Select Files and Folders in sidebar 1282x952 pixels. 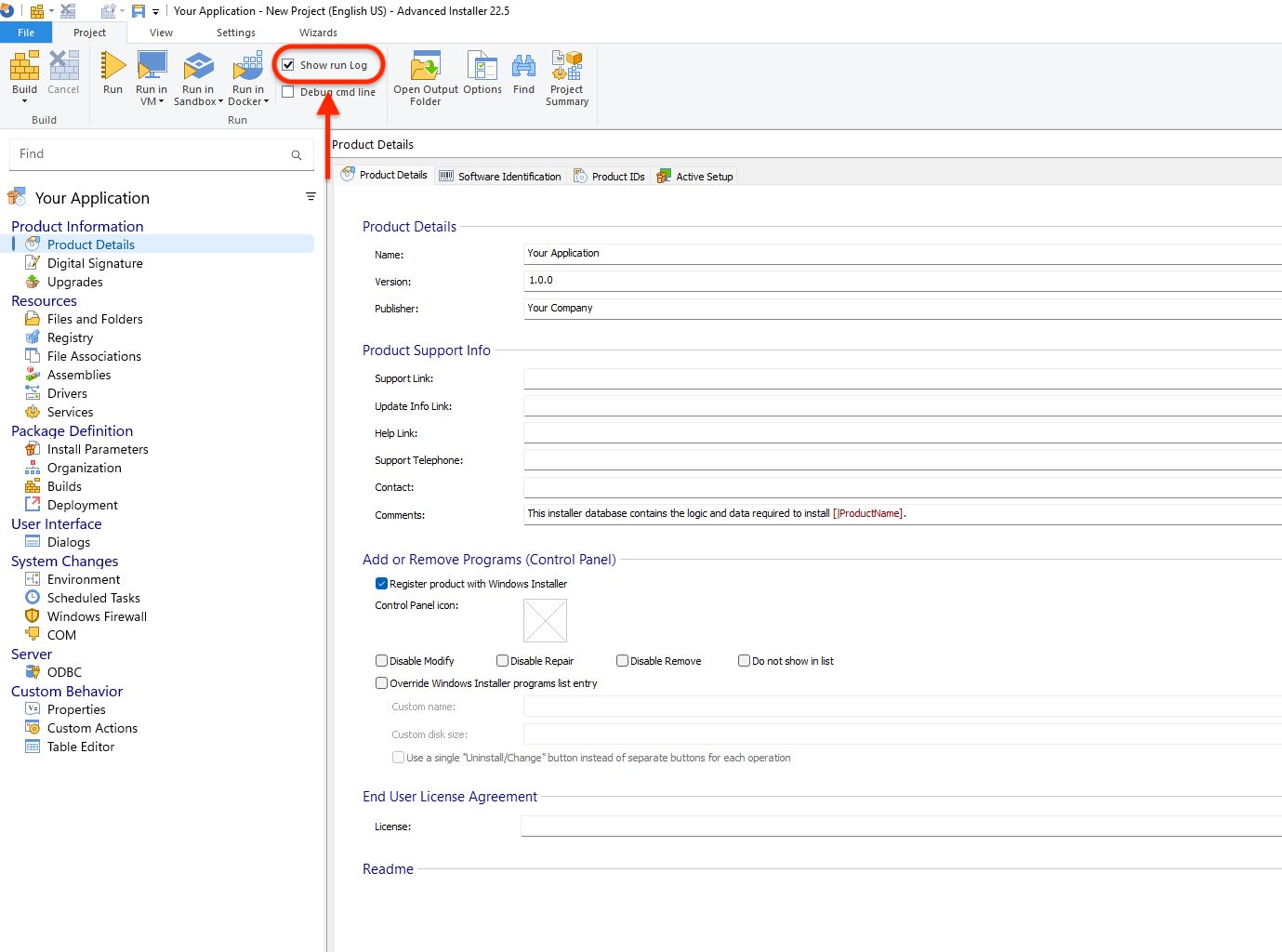[x=95, y=319]
